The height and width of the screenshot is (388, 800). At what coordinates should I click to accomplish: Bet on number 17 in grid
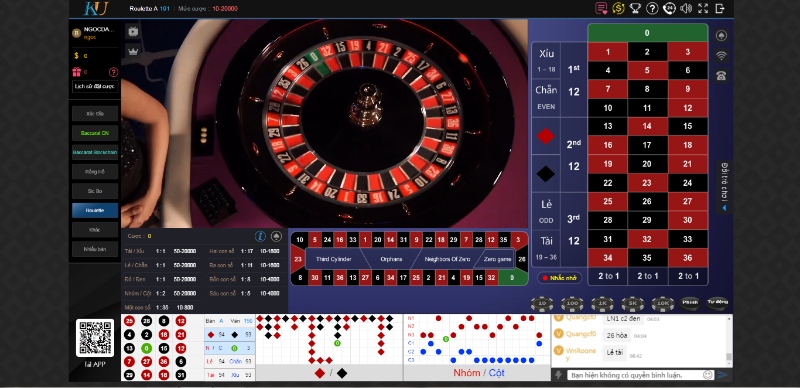point(647,145)
